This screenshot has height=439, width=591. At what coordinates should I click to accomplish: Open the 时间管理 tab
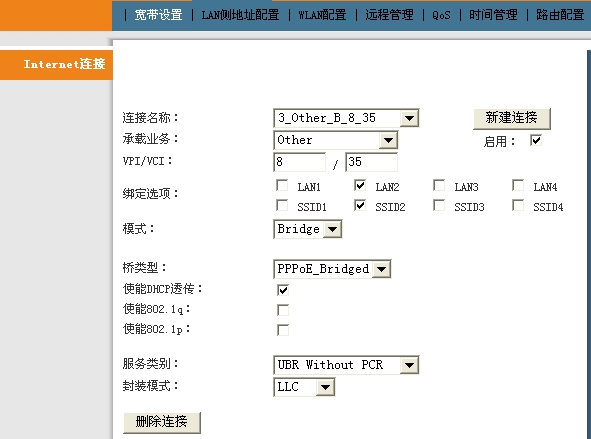pyautogui.click(x=493, y=15)
